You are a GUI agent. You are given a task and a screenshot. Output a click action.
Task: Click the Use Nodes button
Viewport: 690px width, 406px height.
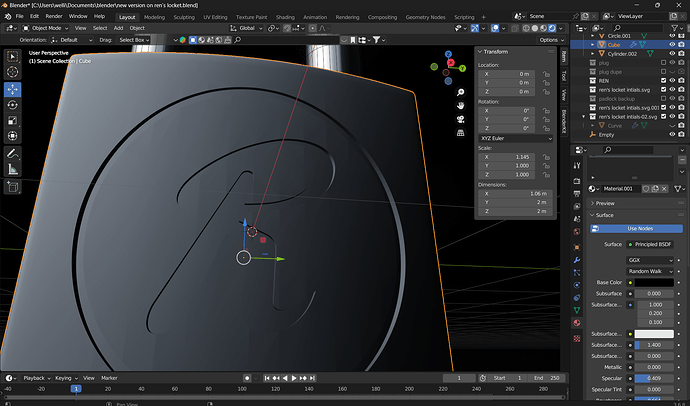pos(636,229)
